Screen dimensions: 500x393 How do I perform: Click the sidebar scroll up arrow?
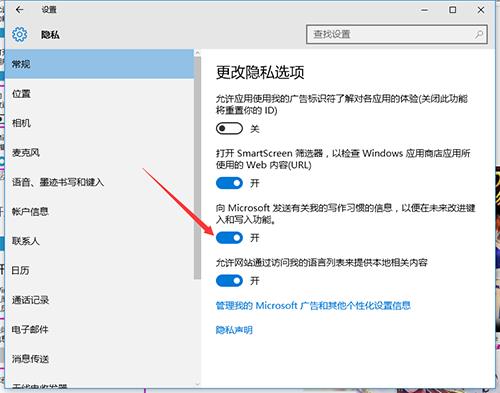pyautogui.click(x=197, y=53)
